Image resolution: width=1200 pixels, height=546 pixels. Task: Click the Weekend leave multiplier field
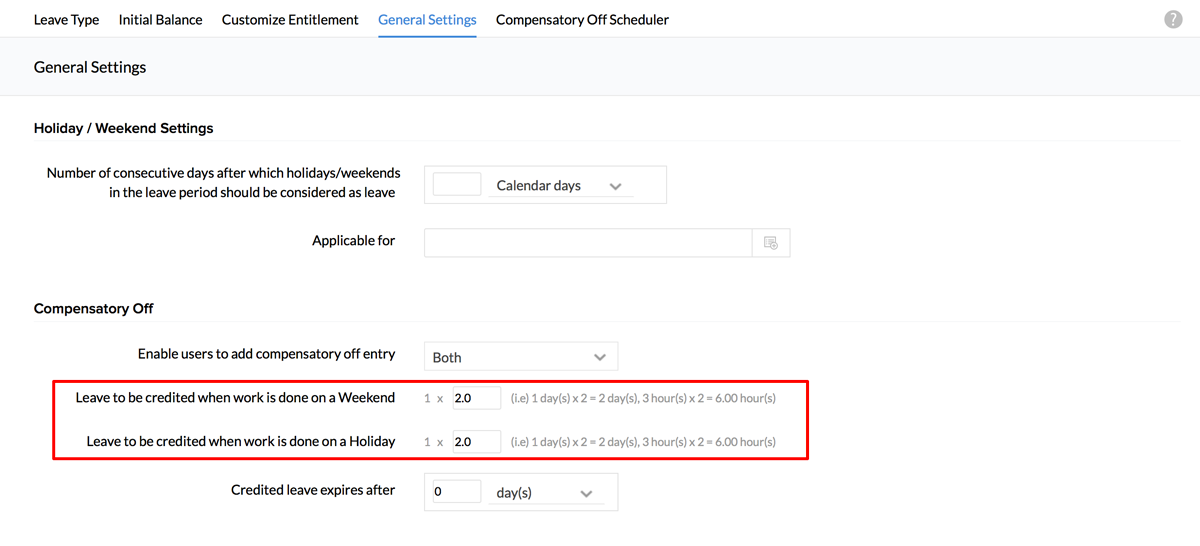pyautogui.click(x=476, y=398)
